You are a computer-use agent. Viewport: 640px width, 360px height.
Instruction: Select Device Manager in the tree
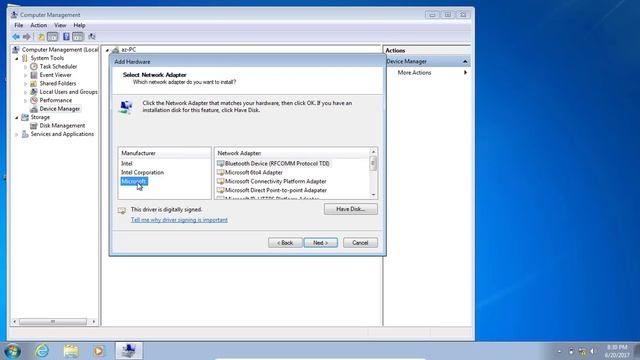60,109
